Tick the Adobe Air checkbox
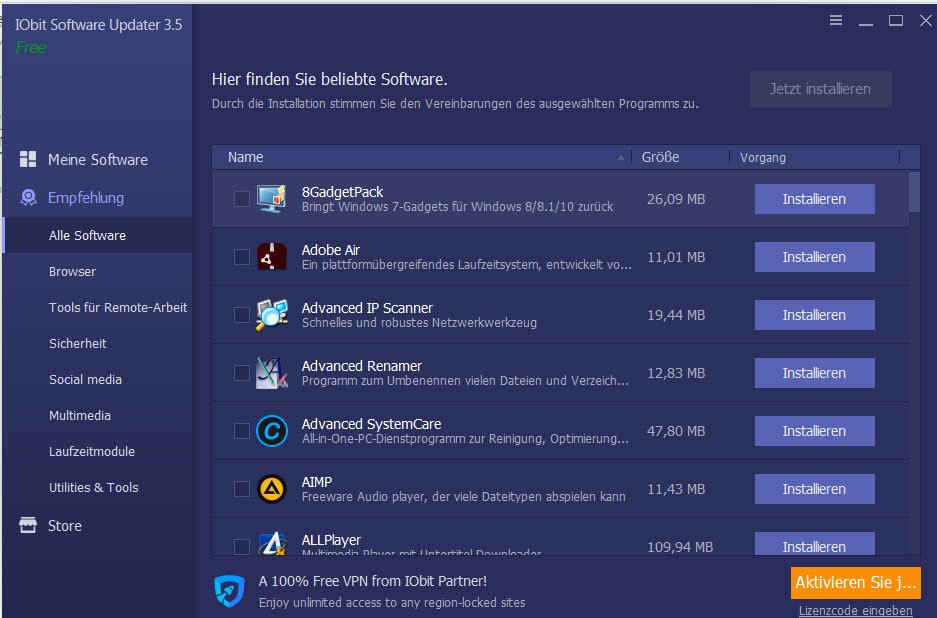This screenshot has height=618, width=937. pos(241,256)
